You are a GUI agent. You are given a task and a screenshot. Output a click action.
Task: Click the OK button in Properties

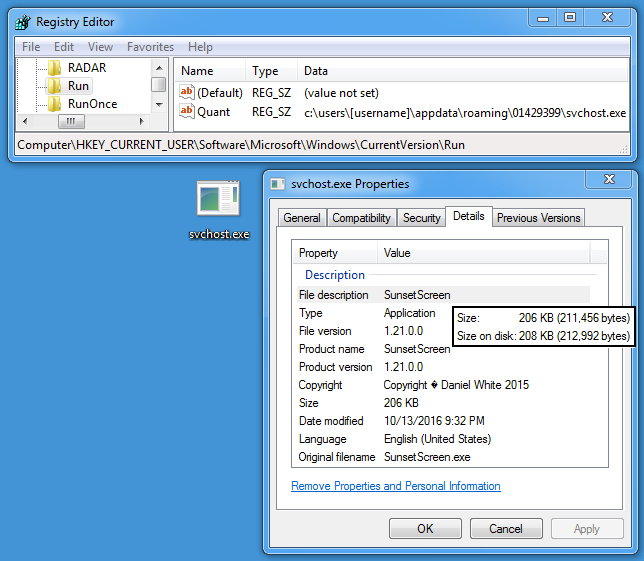(x=425, y=529)
